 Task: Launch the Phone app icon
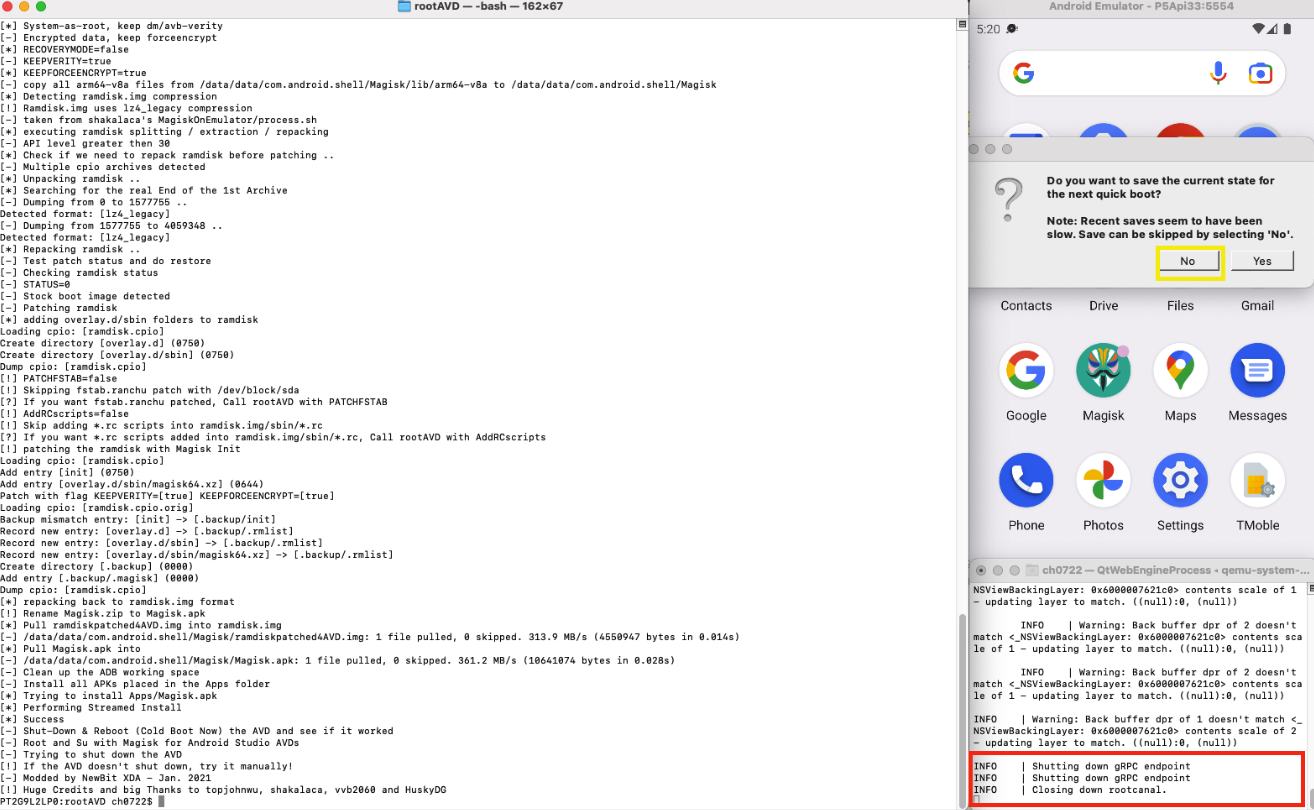click(x=1026, y=480)
